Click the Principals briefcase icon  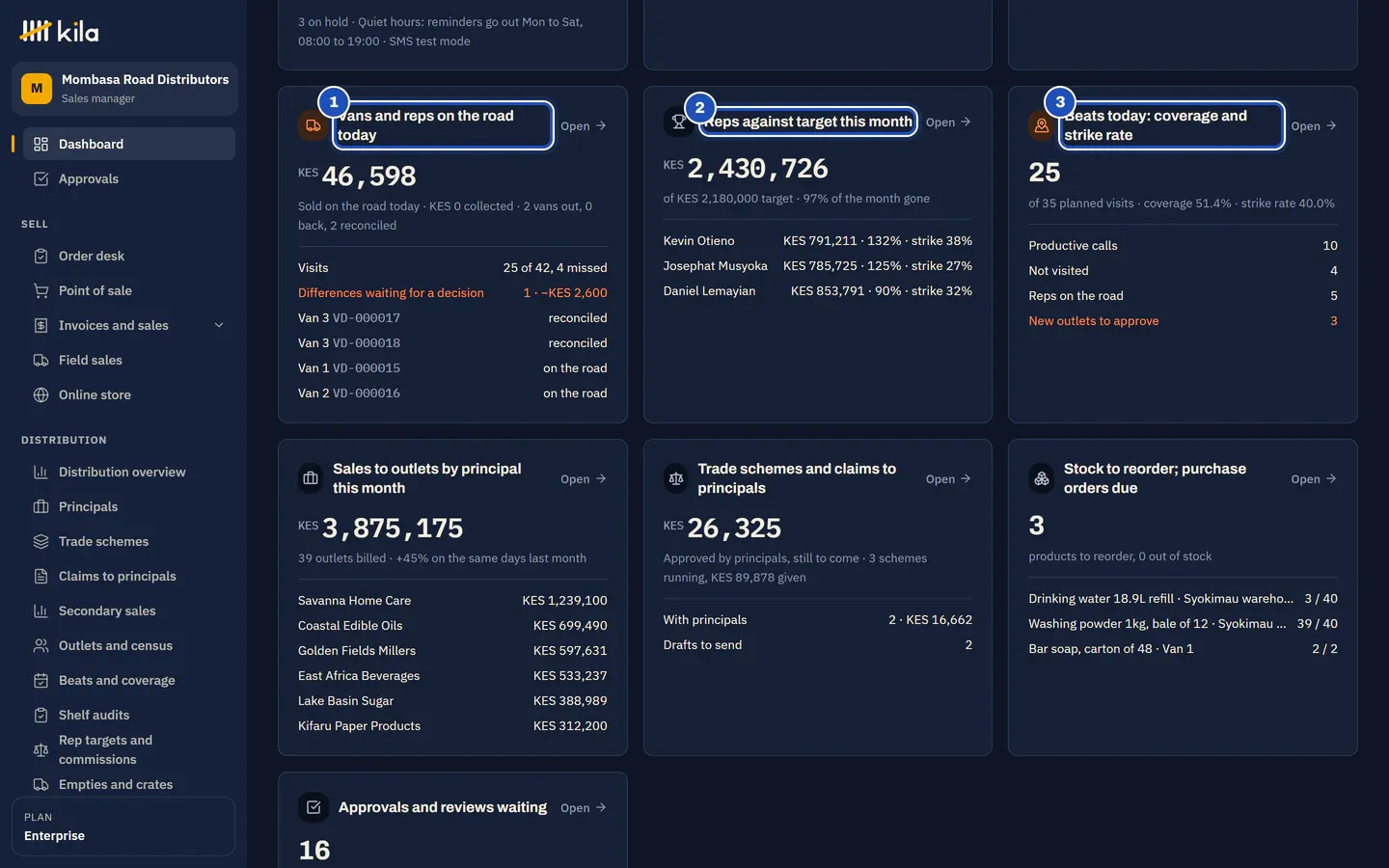point(41,506)
